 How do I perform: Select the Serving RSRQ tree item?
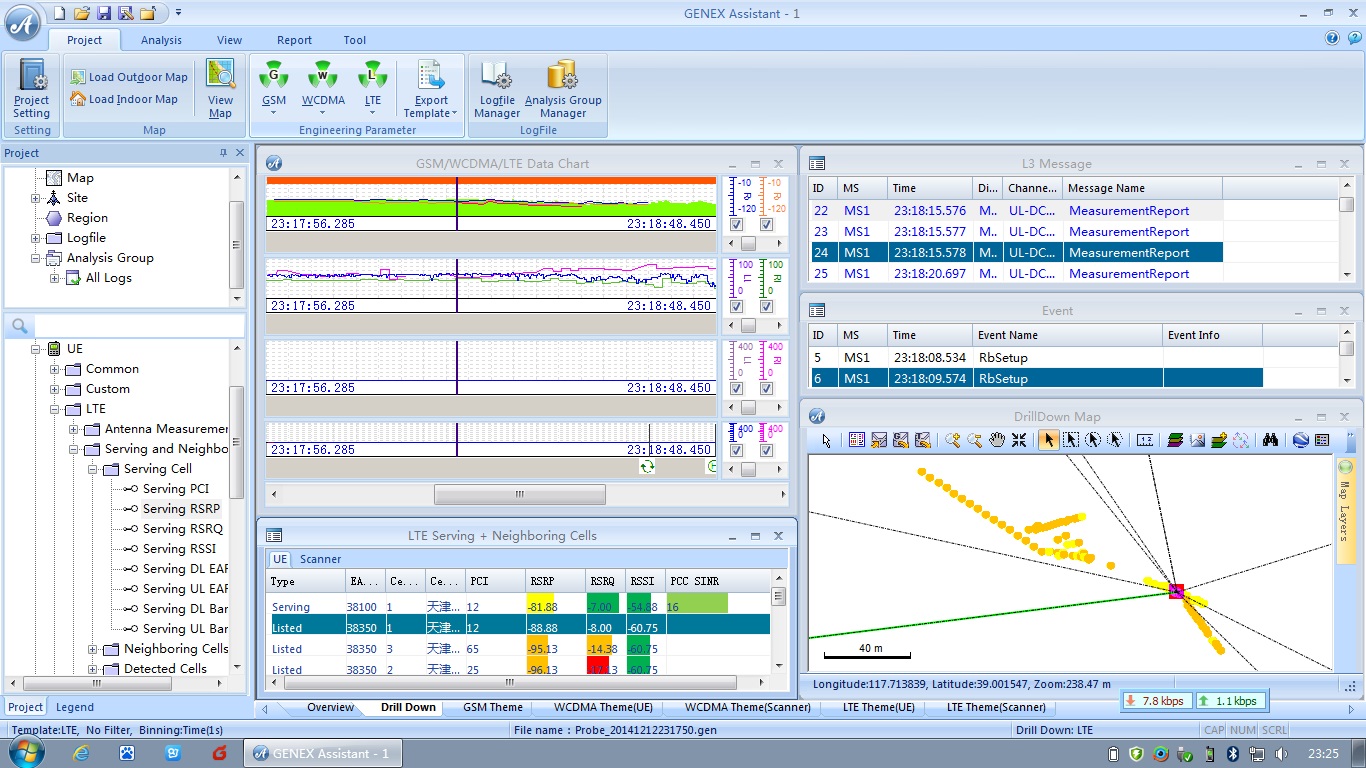(x=183, y=529)
